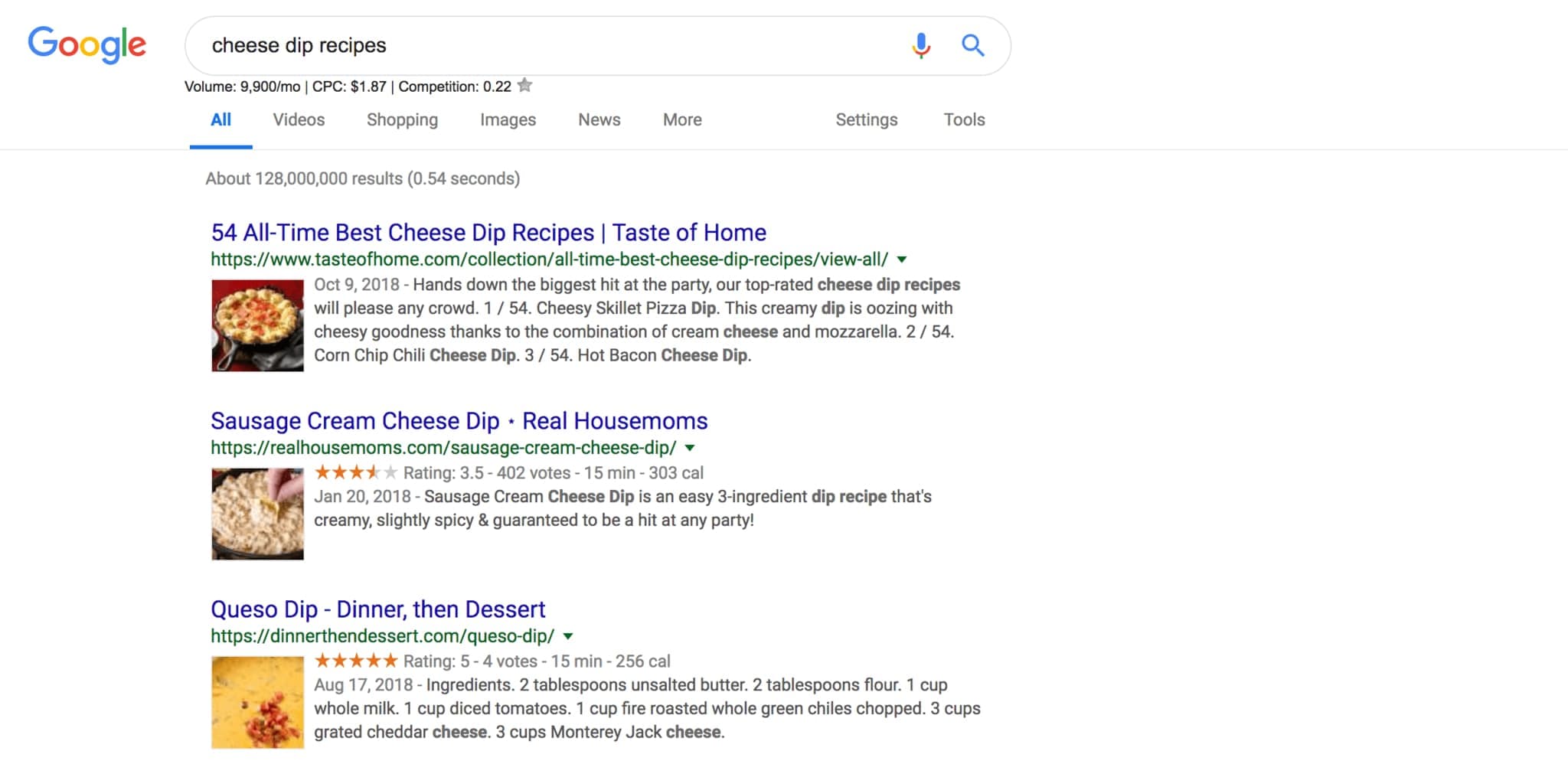The height and width of the screenshot is (764, 1568).
Task: Expand dropdown arrow beside tasteofhome URL
Action: point(902,260)
